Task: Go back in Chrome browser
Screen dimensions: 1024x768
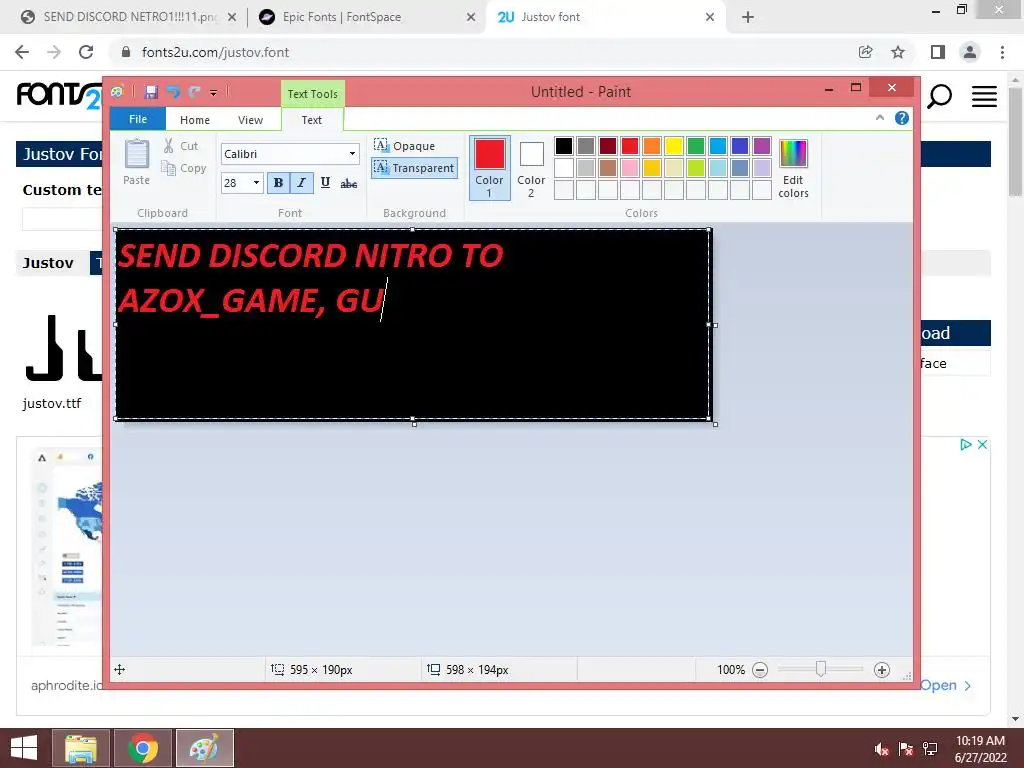Action: click(22, 52)
